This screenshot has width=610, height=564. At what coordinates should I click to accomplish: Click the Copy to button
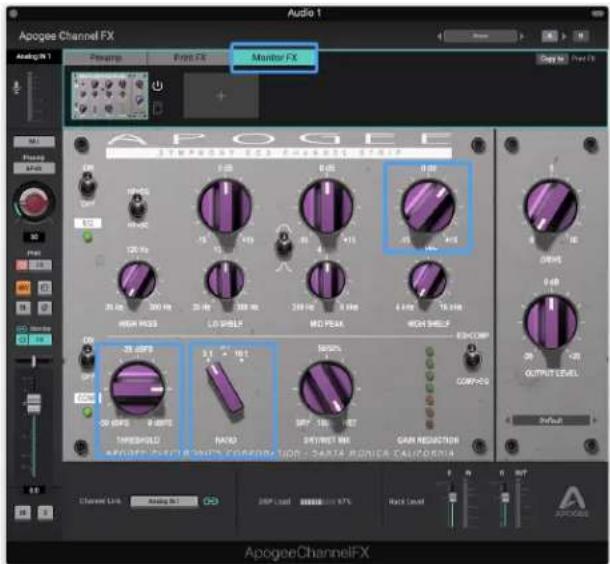[x=552, y=59]
